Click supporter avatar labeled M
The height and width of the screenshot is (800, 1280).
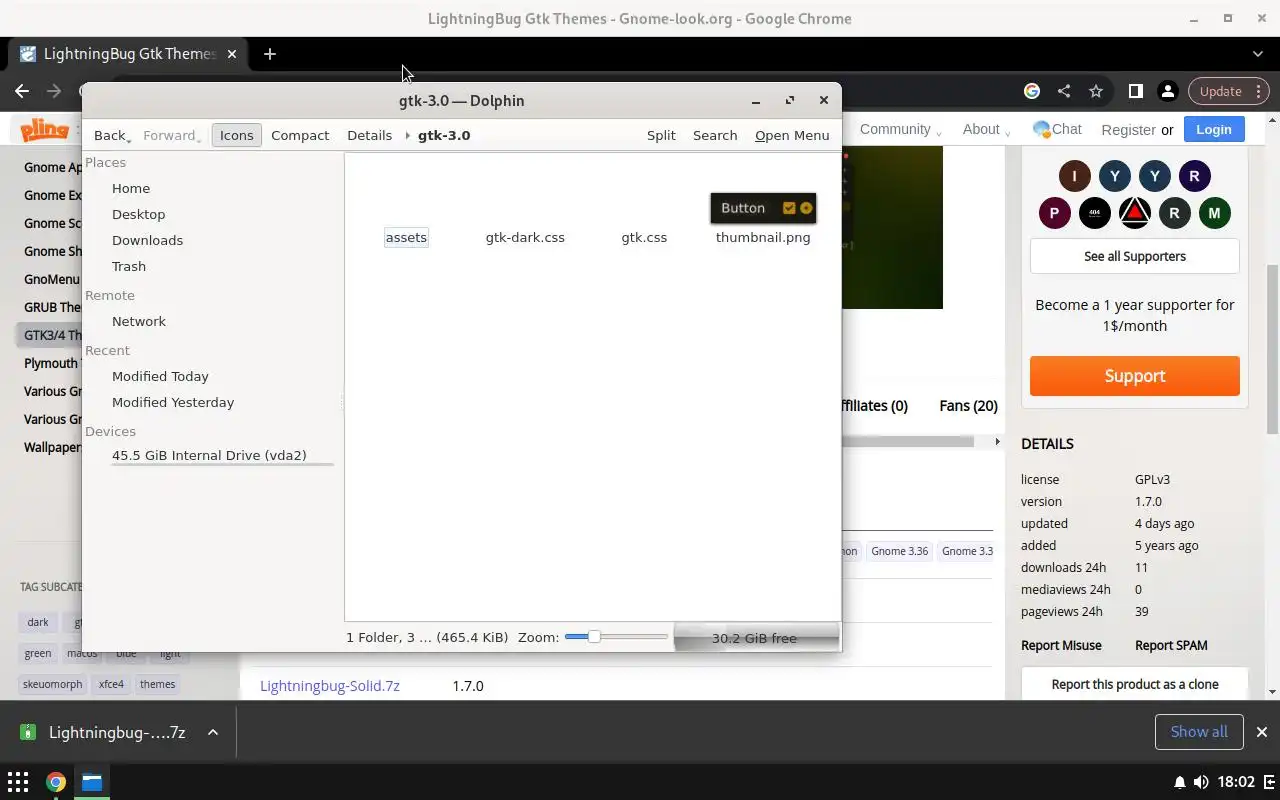[1214, 213]
